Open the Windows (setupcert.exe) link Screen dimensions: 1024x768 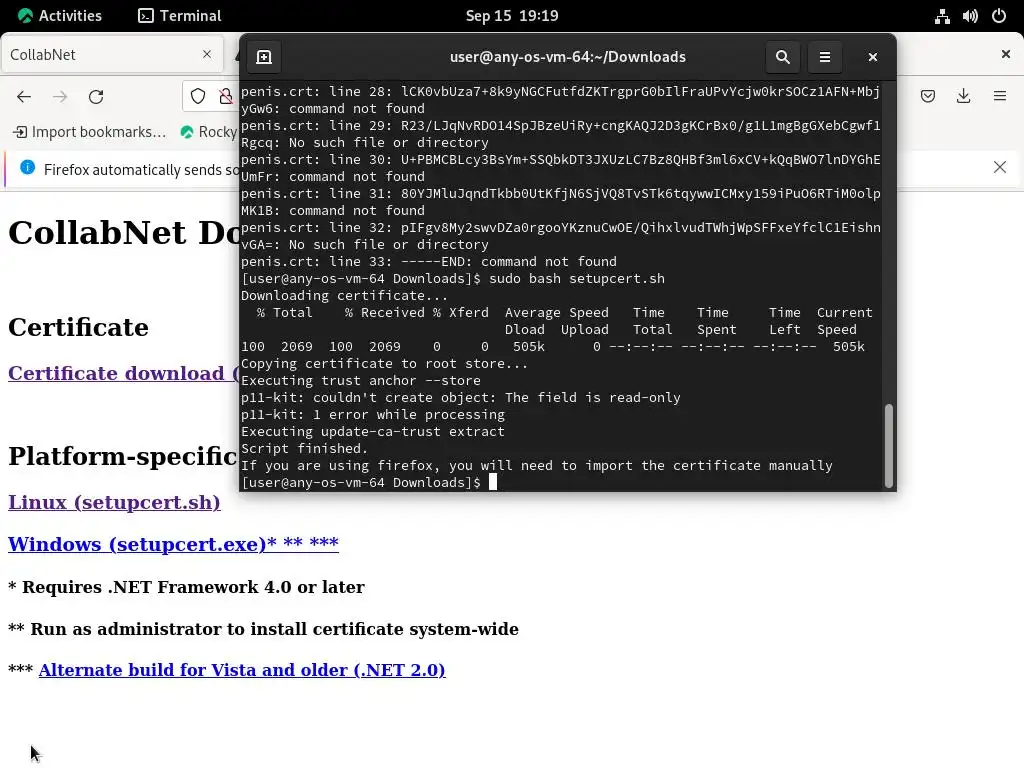coord(173,544)
